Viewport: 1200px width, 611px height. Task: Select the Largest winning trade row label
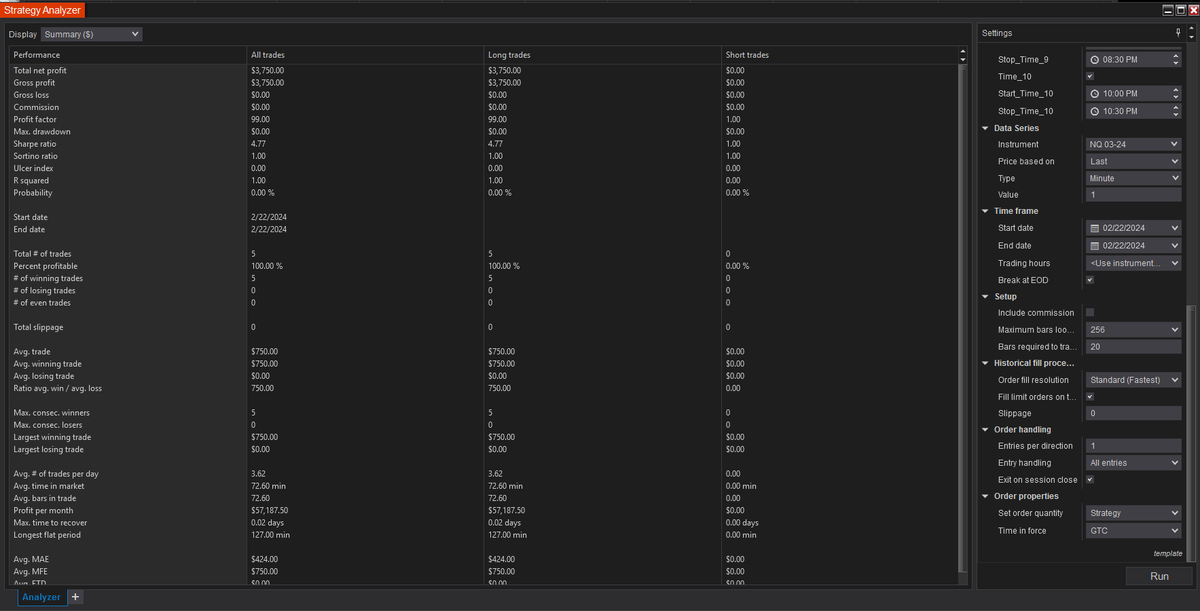pyautogui.click(x=52, y=437)
